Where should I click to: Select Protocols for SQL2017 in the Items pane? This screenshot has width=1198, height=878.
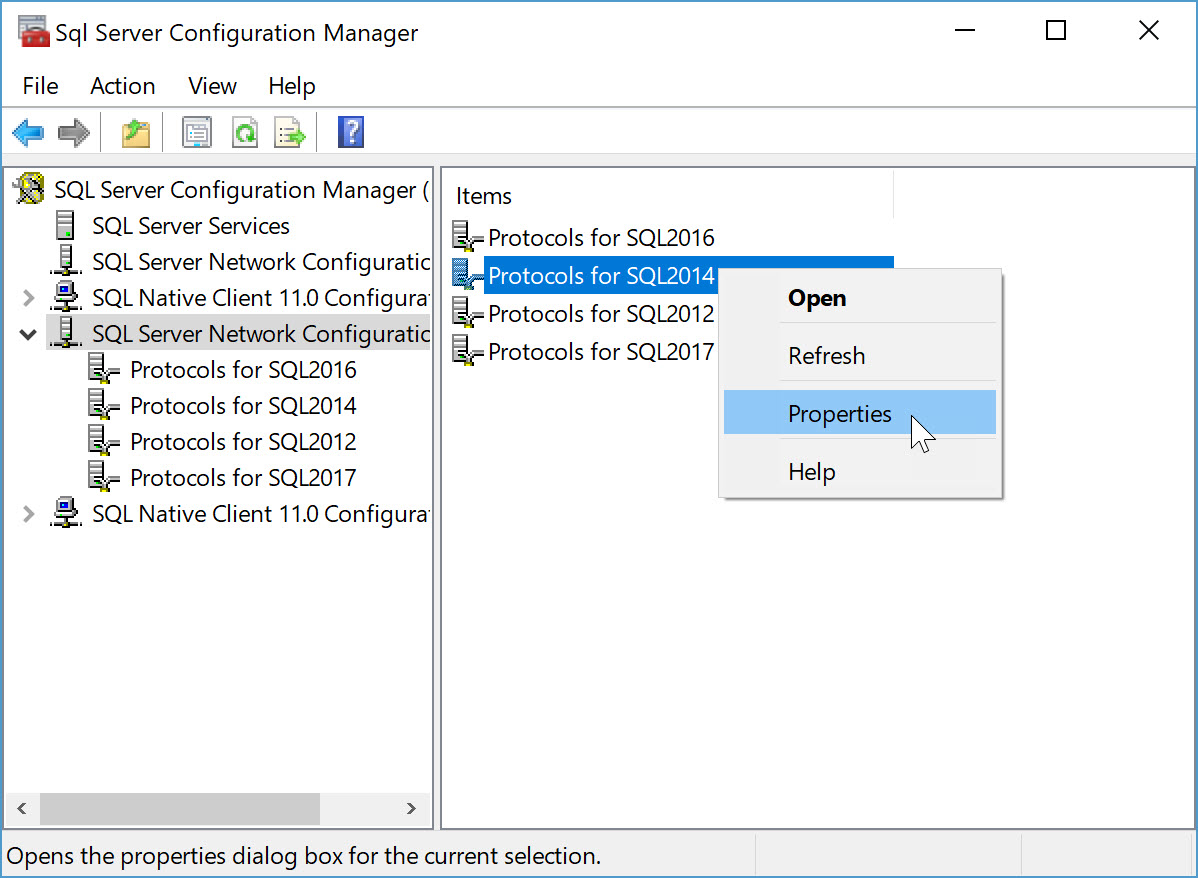[x=600, y=351]
